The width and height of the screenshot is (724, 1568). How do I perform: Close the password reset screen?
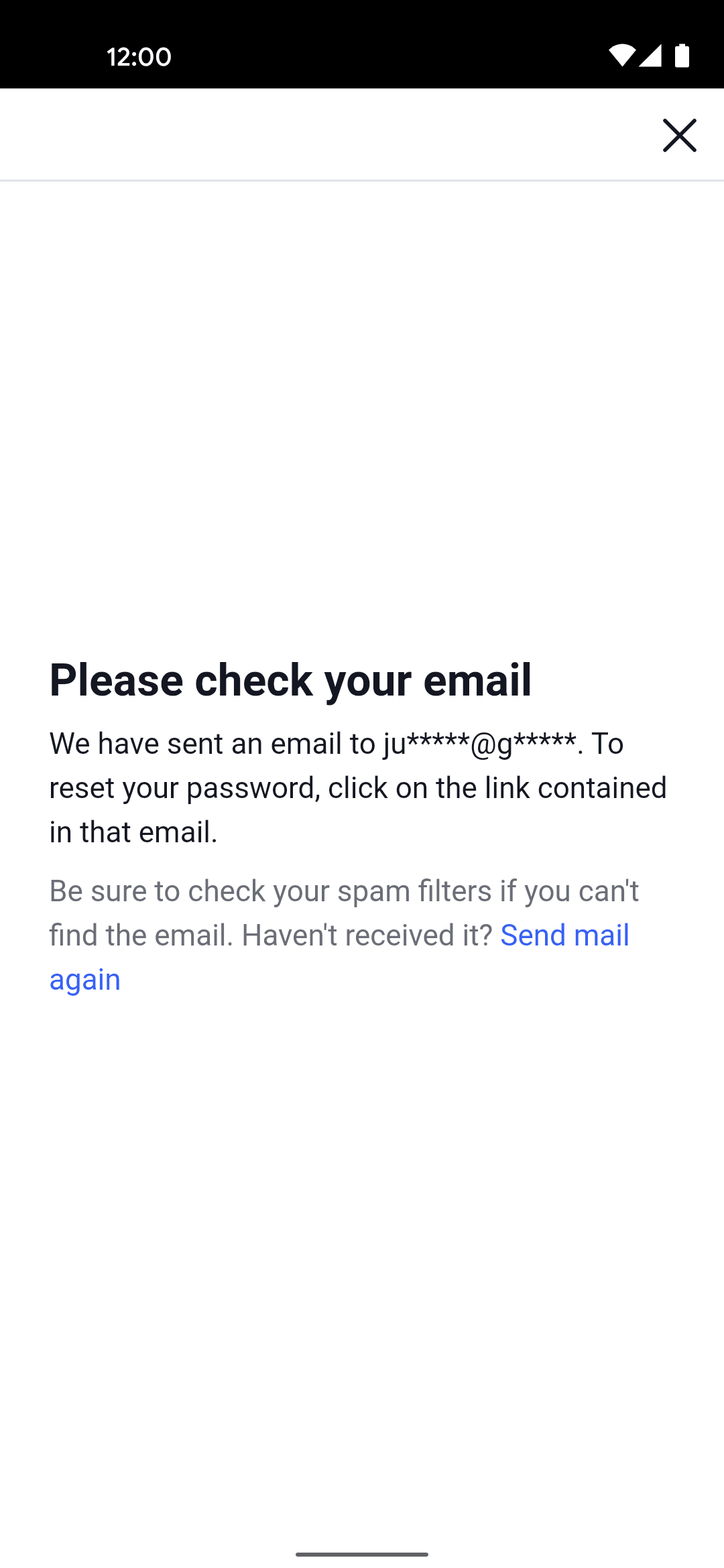pyautogui.click(x=679, y=135)
